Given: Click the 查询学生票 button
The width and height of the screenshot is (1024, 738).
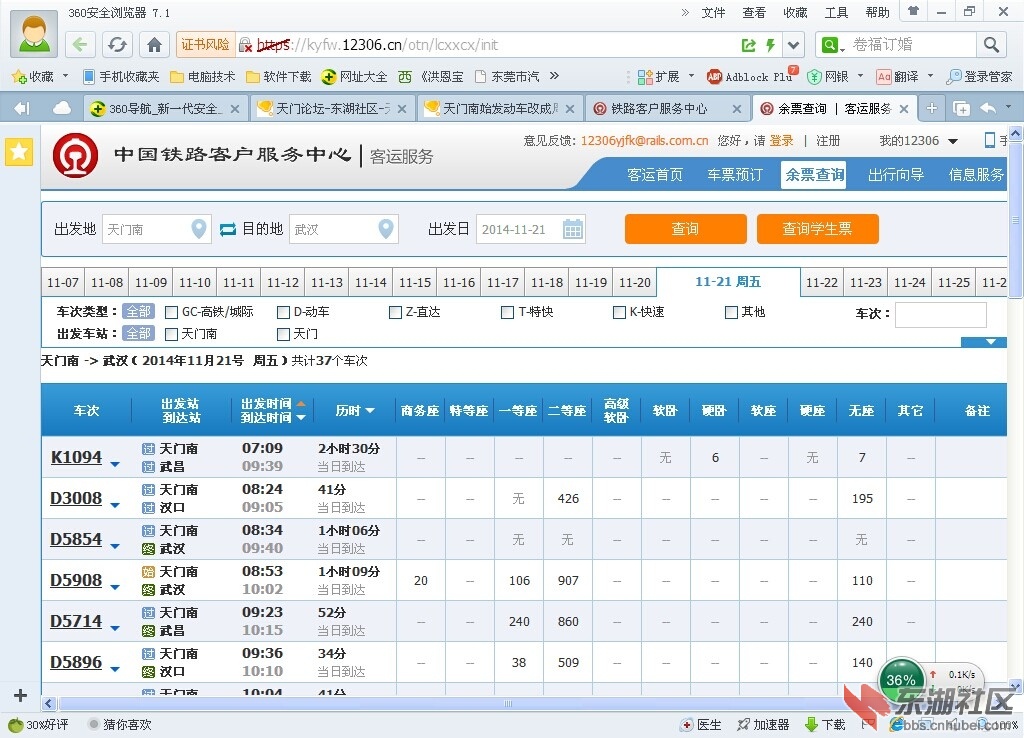Looking at the screenshot, I should click(818, 229).
